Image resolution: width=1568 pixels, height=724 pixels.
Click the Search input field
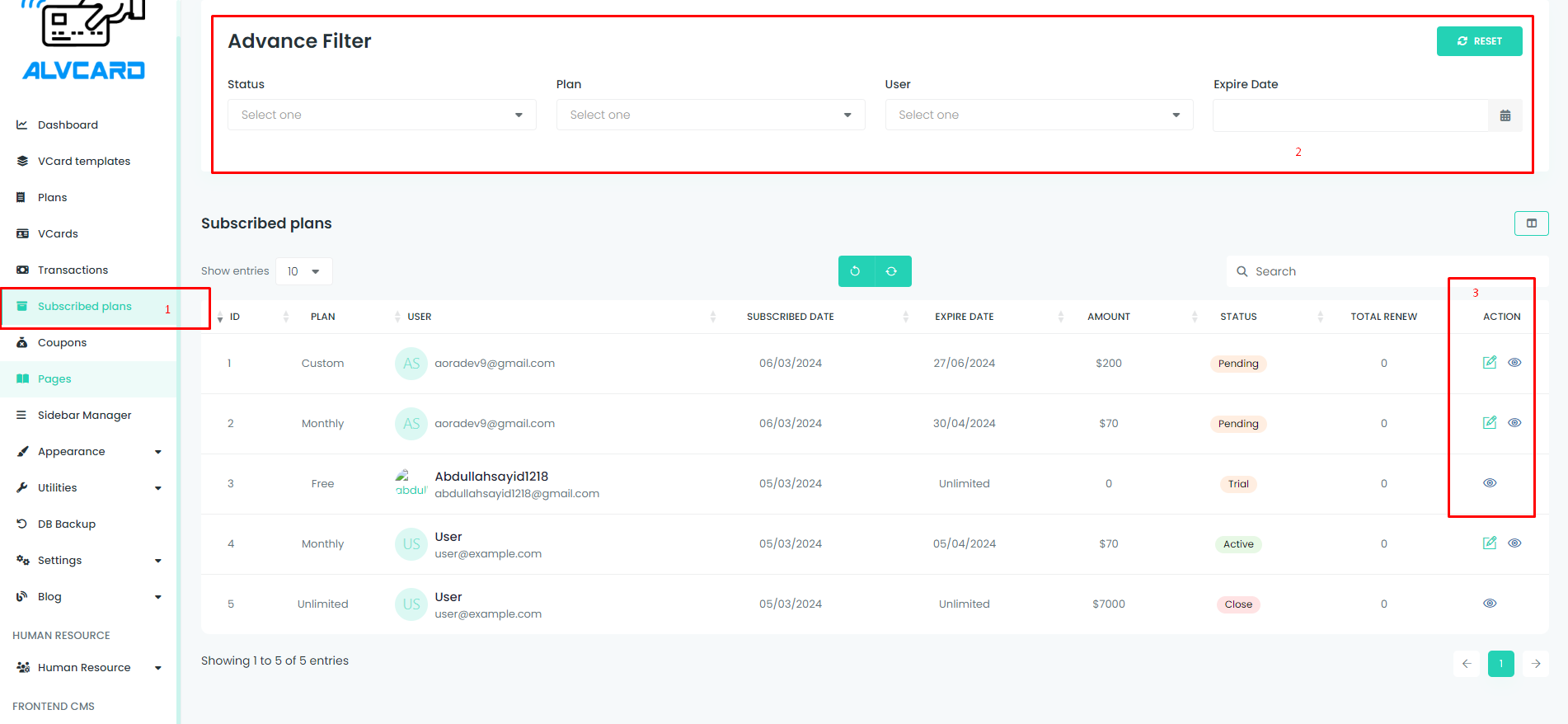point(1387,271)
